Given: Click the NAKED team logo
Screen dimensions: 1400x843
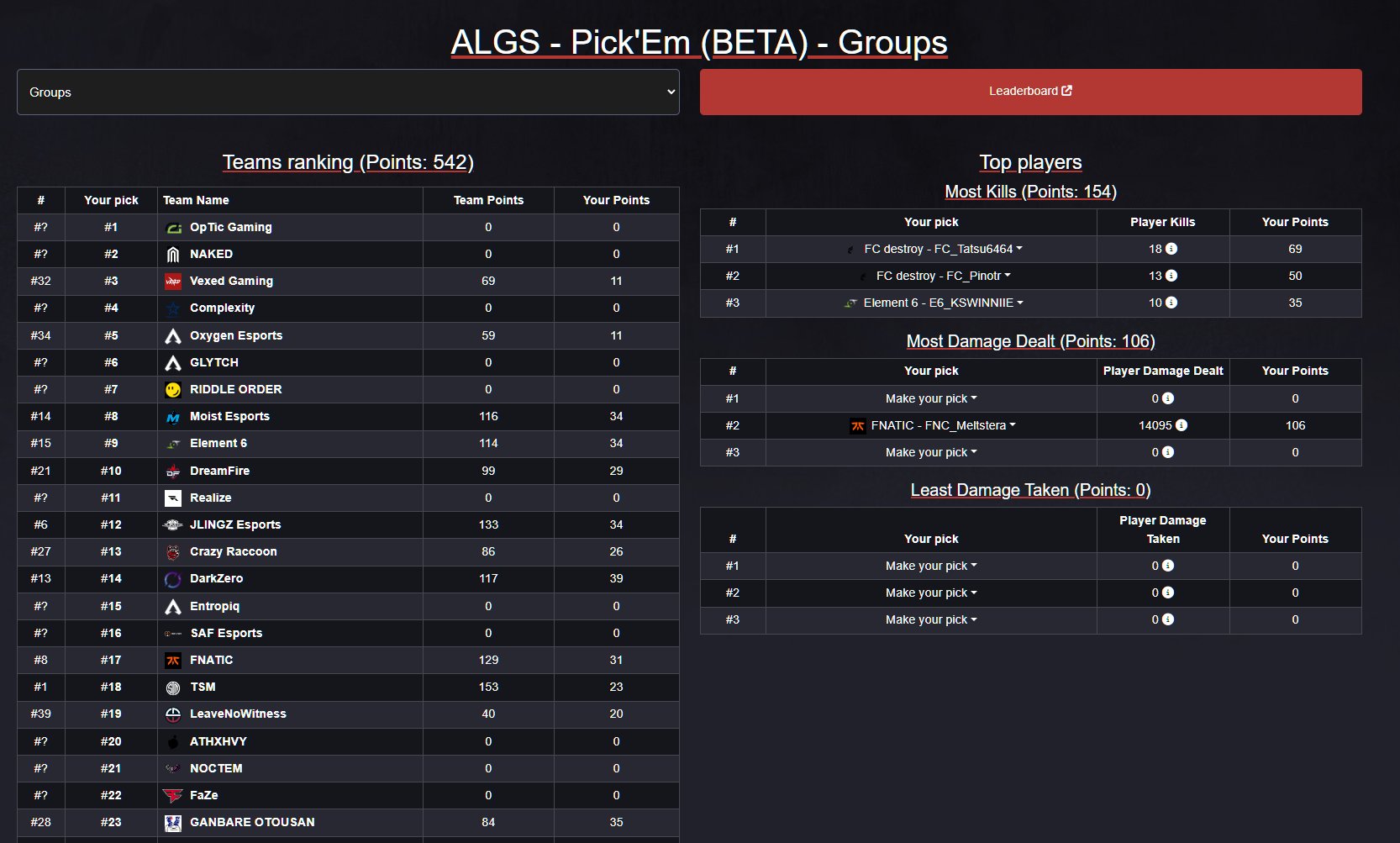Looking at the screenshot, I should 173,255.
